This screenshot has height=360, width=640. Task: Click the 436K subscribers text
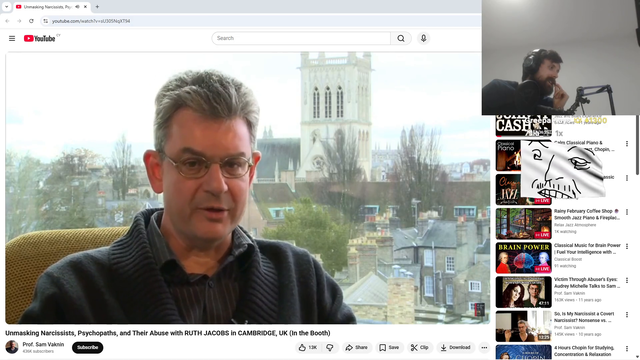38,351
